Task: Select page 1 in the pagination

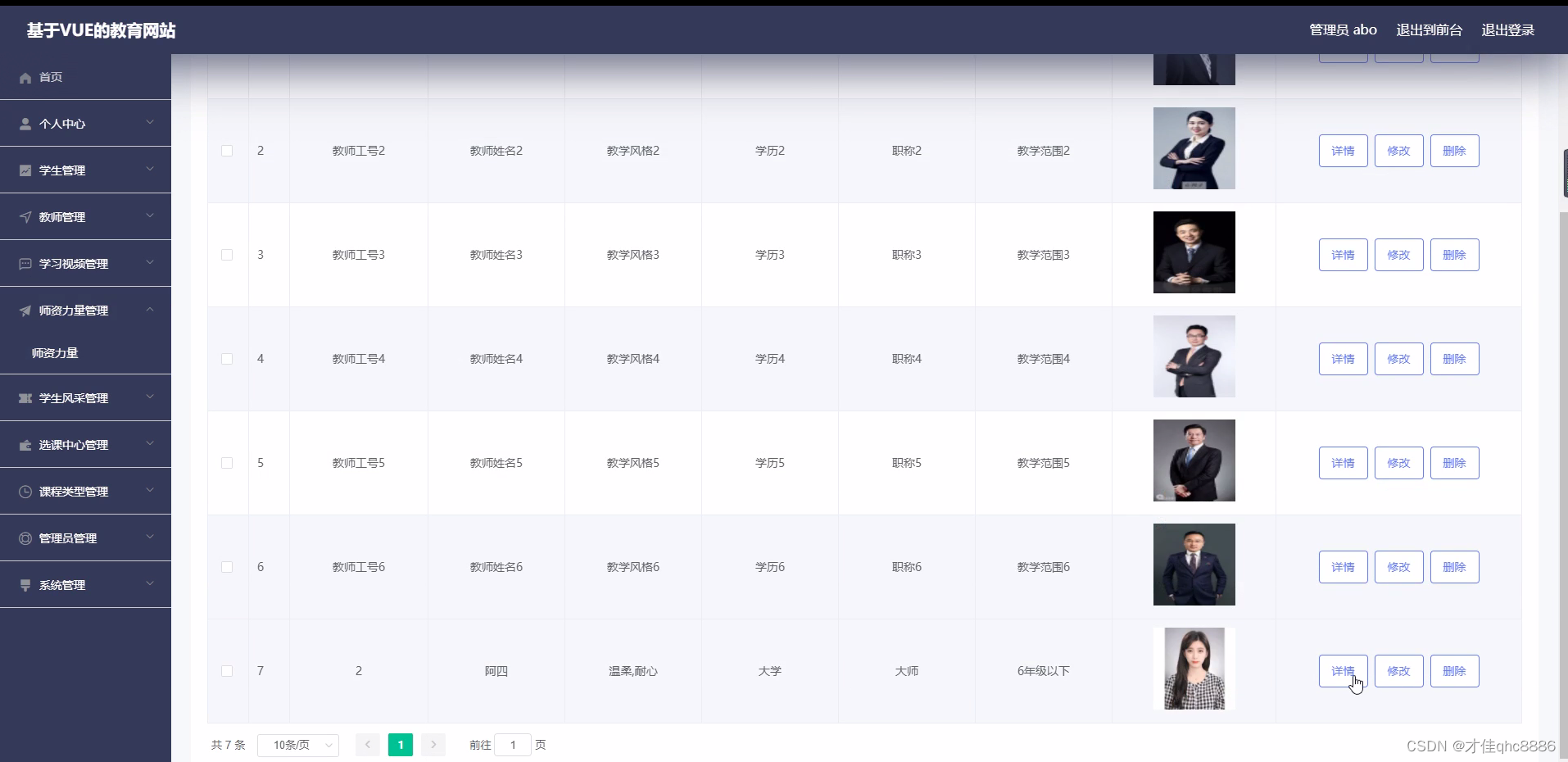Action: coord(401,745)
